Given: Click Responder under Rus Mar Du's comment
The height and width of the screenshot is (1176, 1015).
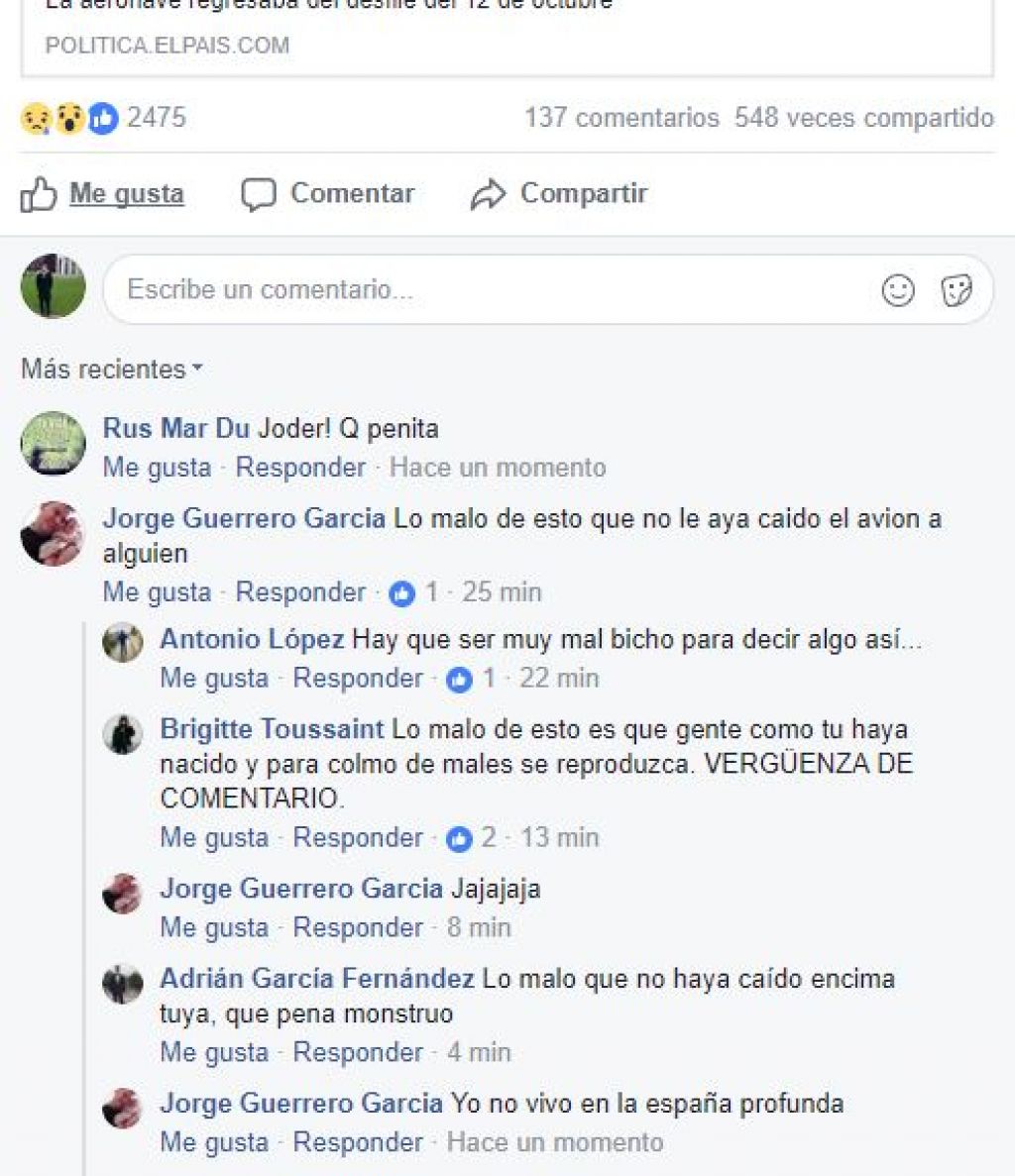Looking at the screenshot, I should click(300, 468).
